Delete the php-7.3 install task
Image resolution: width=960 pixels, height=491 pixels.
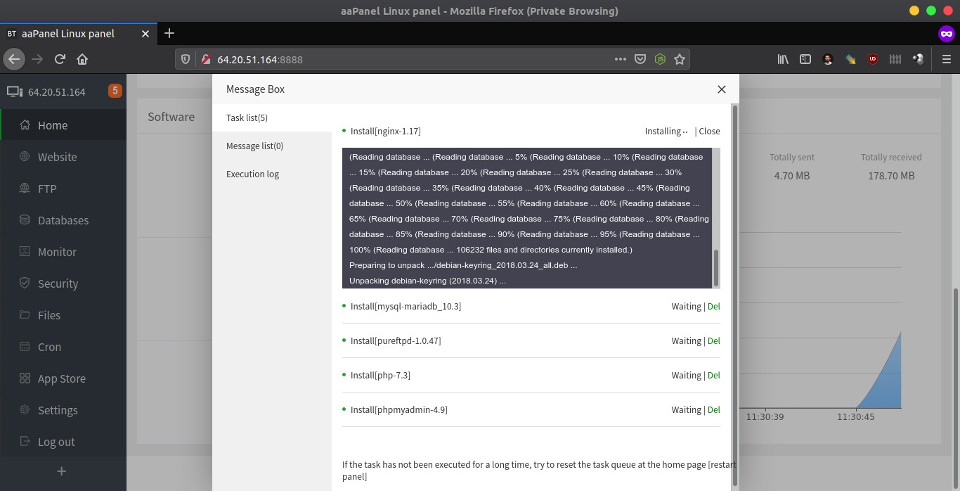pos(714,375)
